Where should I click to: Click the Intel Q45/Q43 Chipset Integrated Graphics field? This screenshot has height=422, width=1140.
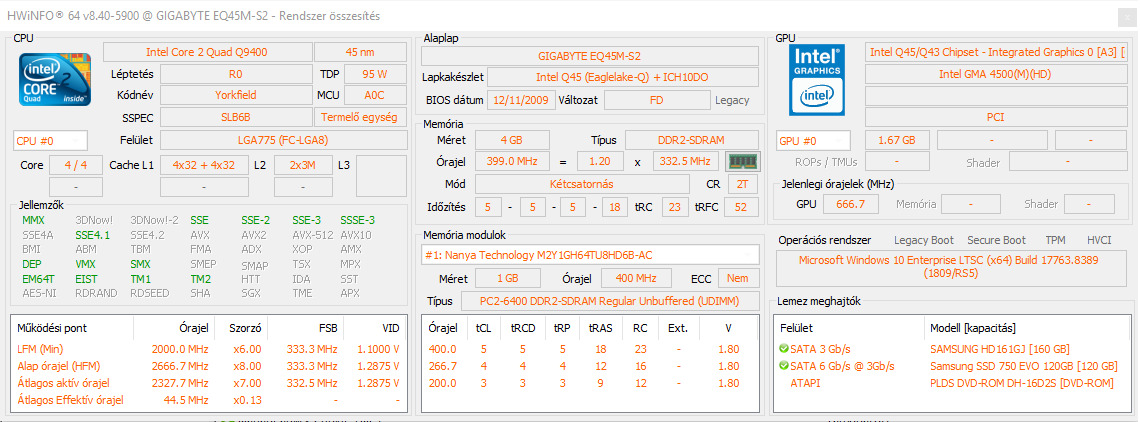point(995,52)
